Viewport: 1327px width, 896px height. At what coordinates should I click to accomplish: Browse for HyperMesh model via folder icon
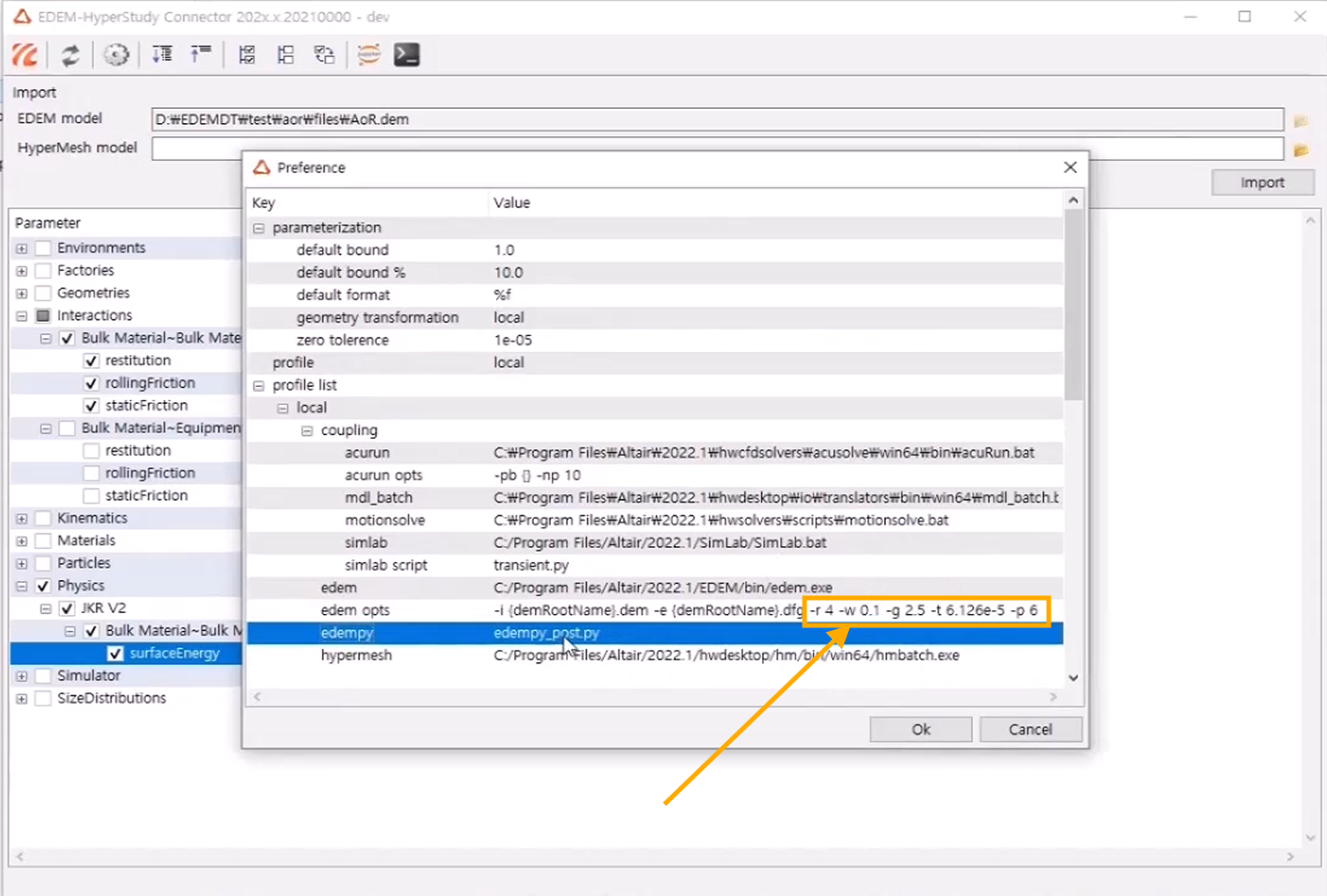(x=1301, y=149)
